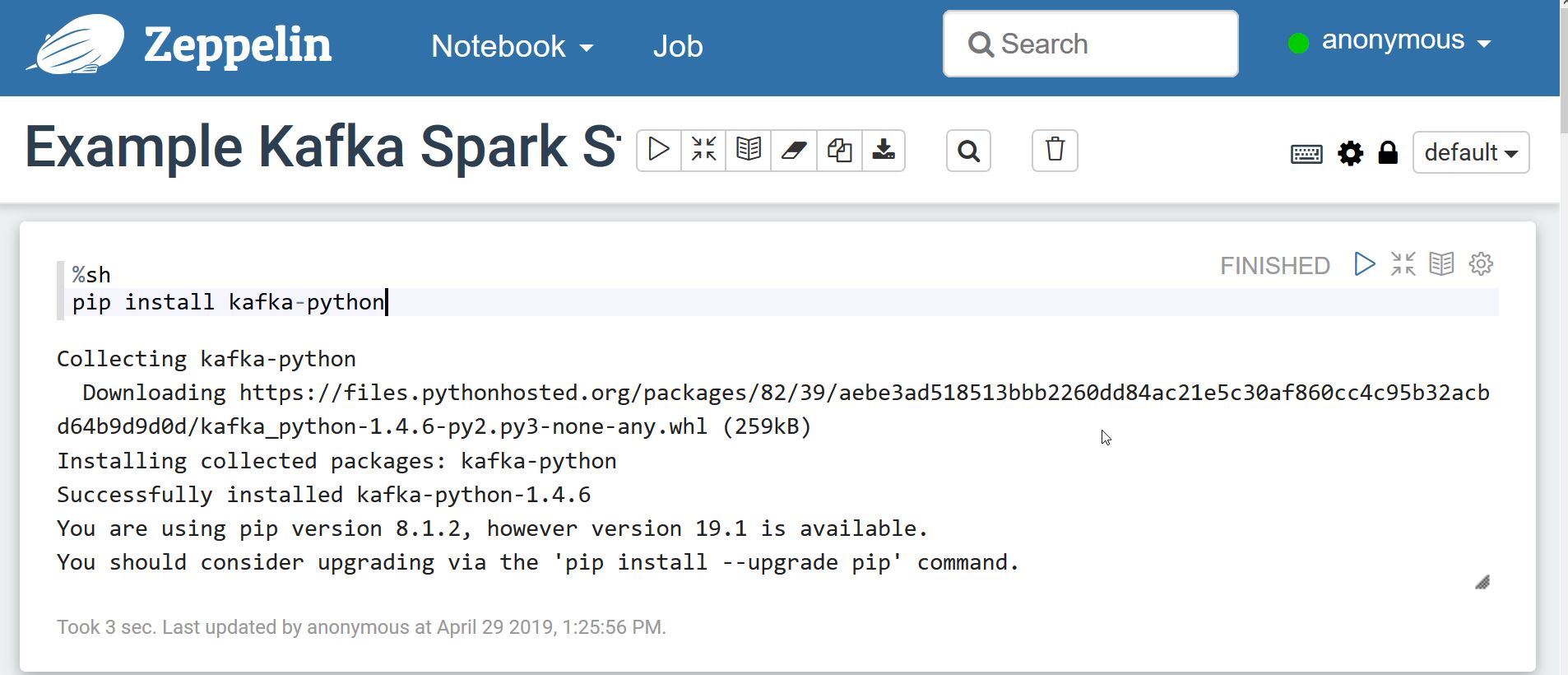Image resolution: width=1568 pixels, height=675 pixels.
Task: Open the default view mode dropdown
Action: pyautogui.click(x=1471, y=152)
